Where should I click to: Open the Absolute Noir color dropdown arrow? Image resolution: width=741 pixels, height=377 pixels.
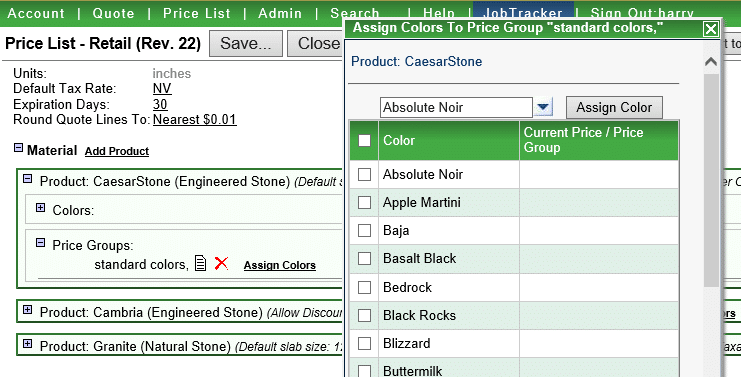click(x=543, y=107)
